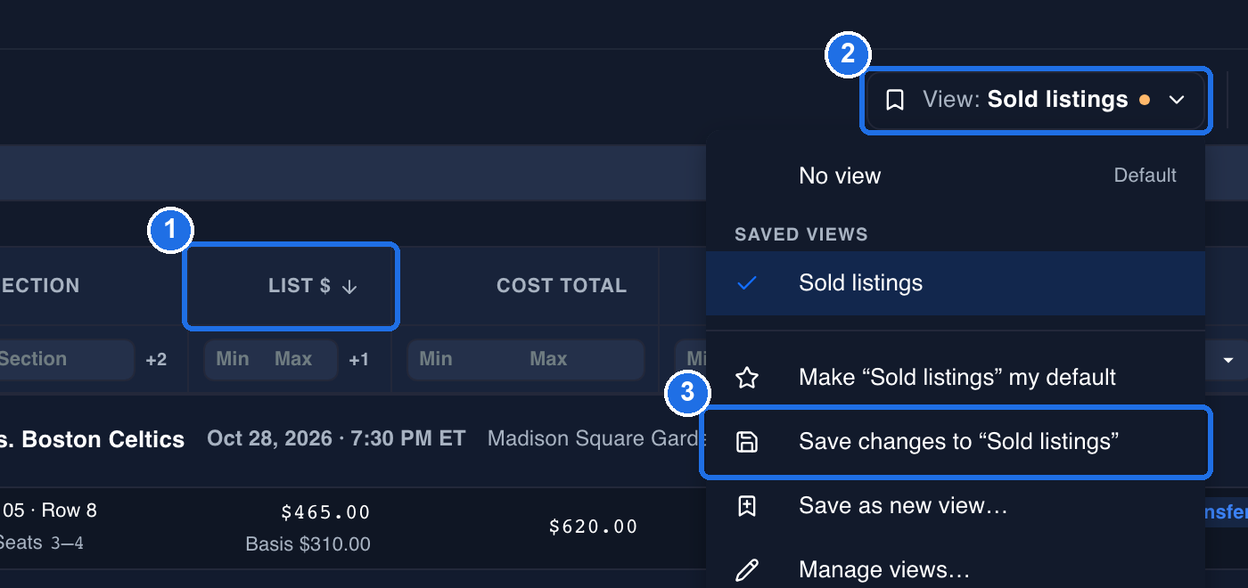
Task: Click the bookmark-plus new view icon
Action: (x=747, y=506)
